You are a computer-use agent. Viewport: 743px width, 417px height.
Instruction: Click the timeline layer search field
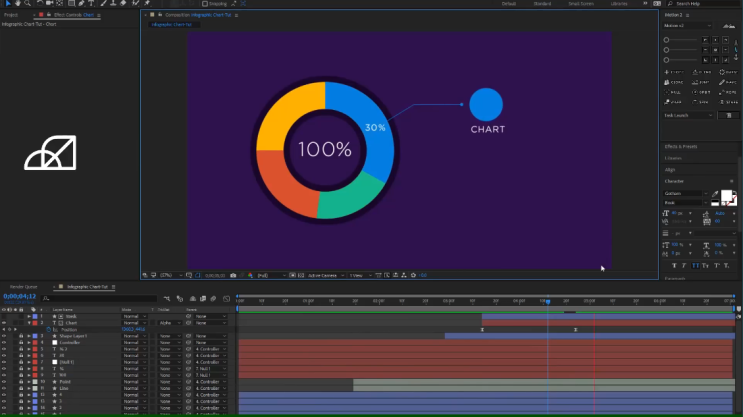pos(100,299)
